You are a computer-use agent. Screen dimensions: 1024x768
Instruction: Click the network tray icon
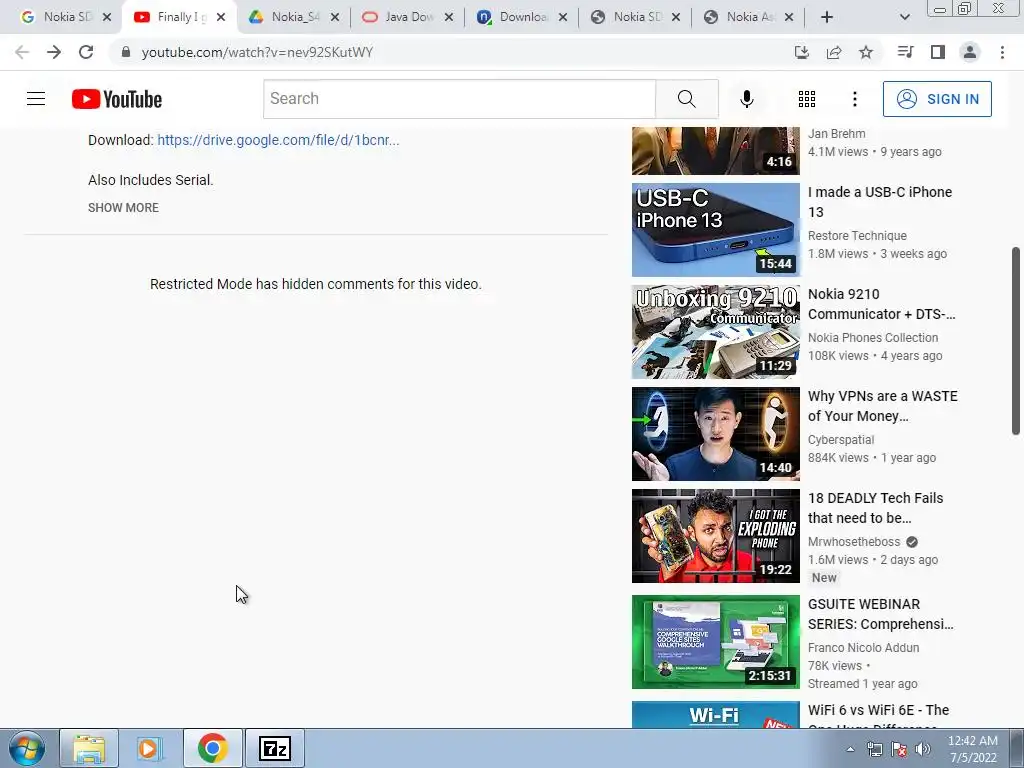874,749
